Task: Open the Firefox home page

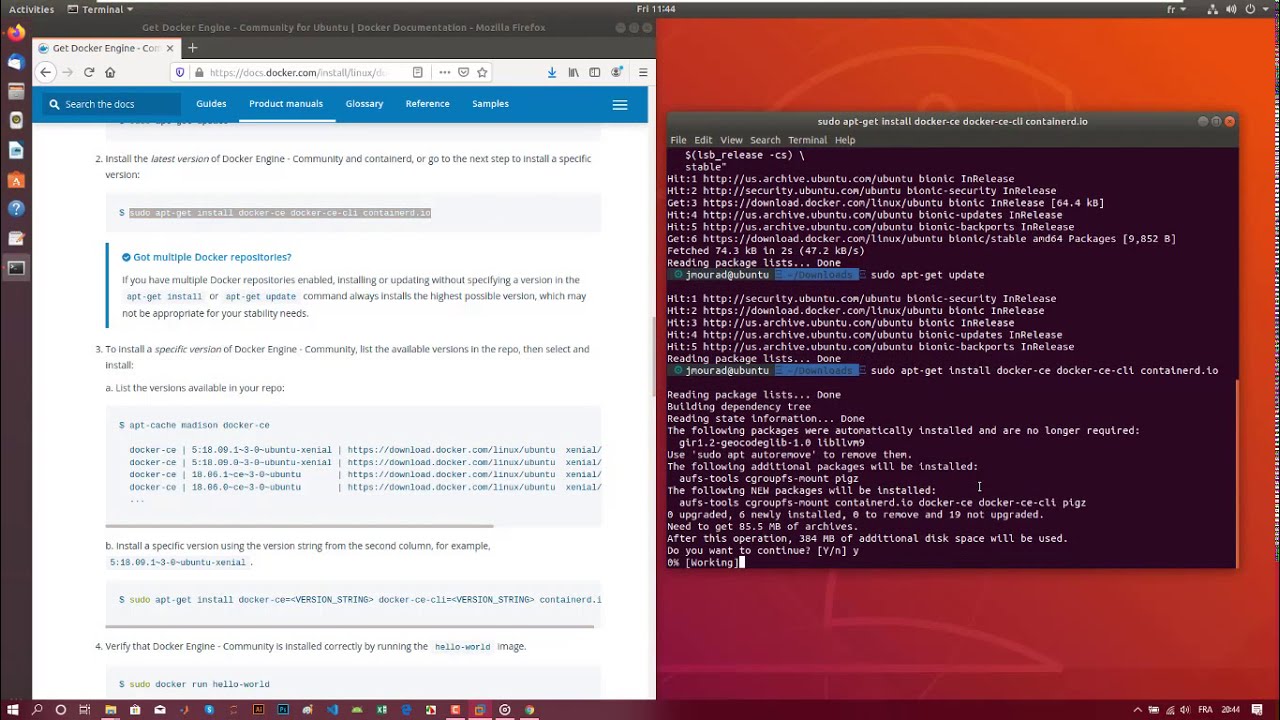Action: 110,72
